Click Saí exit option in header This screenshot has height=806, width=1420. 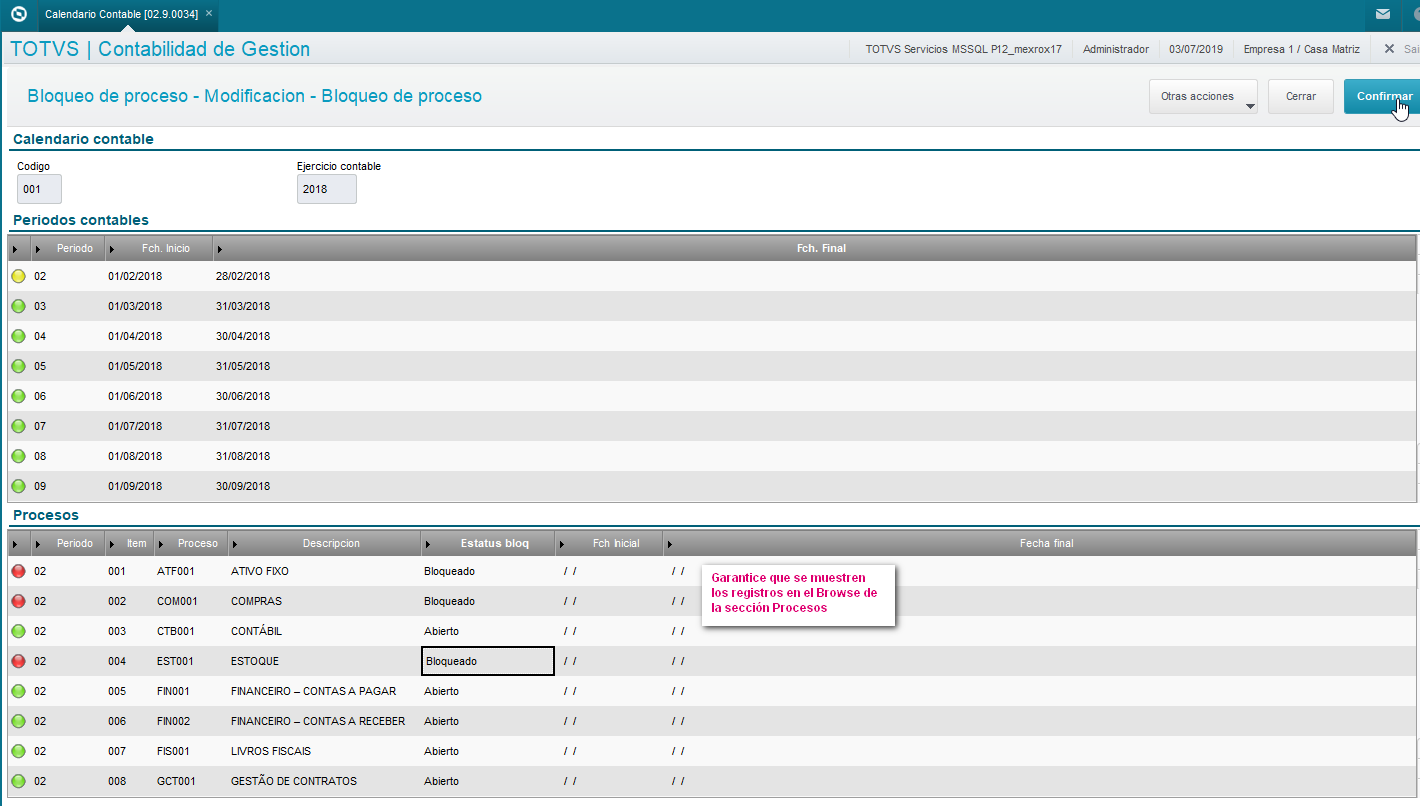pyautogui.click(x=1402, y=48)
